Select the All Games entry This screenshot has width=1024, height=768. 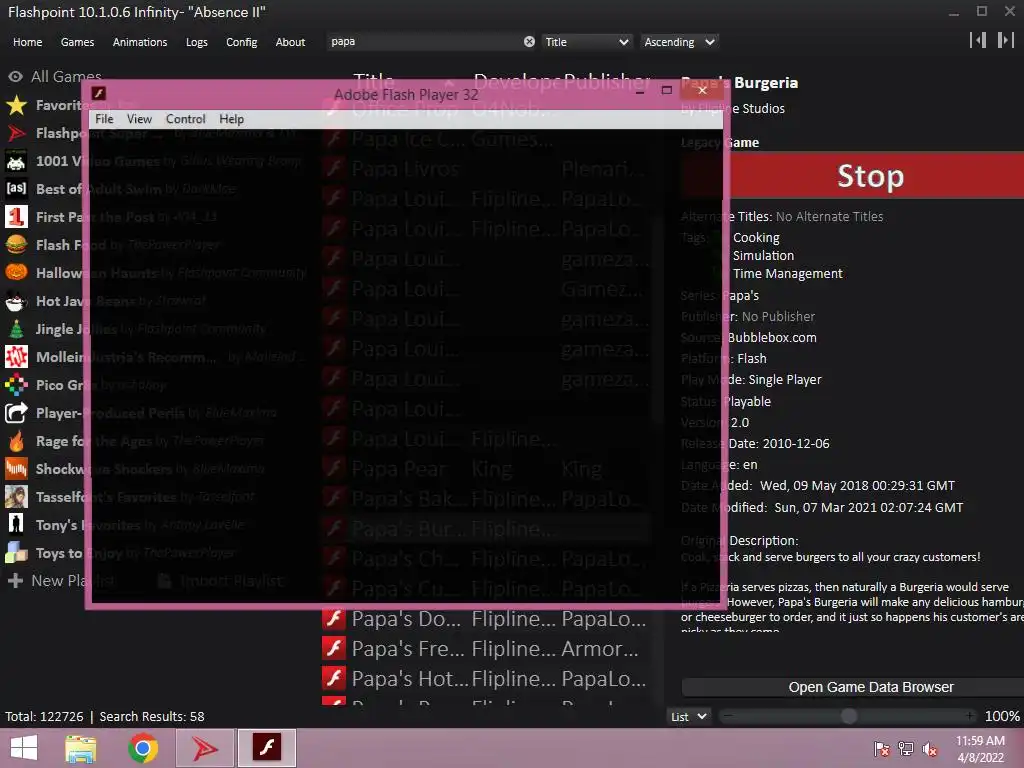pyautogui.click(x=56, y=76)
